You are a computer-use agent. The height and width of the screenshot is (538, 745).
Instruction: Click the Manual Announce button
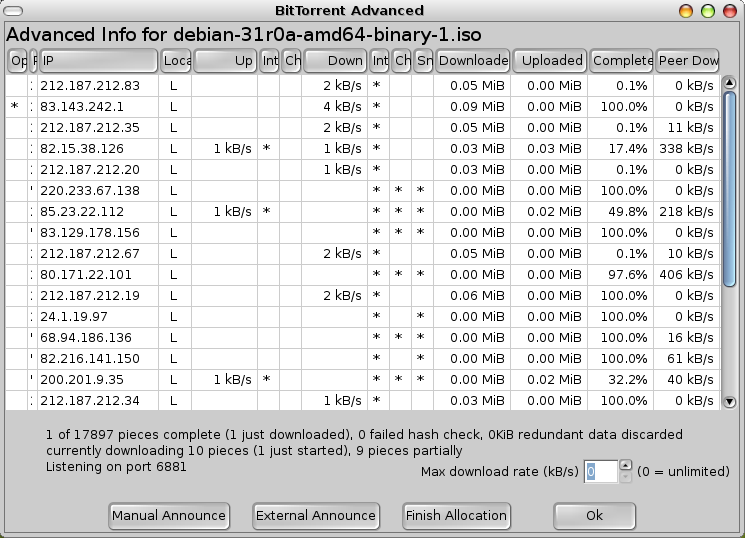(x=169, y=516)
